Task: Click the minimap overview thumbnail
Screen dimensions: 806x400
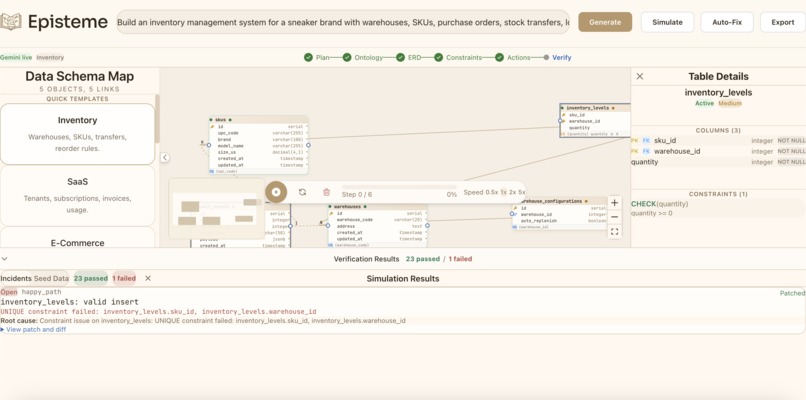Action: (216, 208)
